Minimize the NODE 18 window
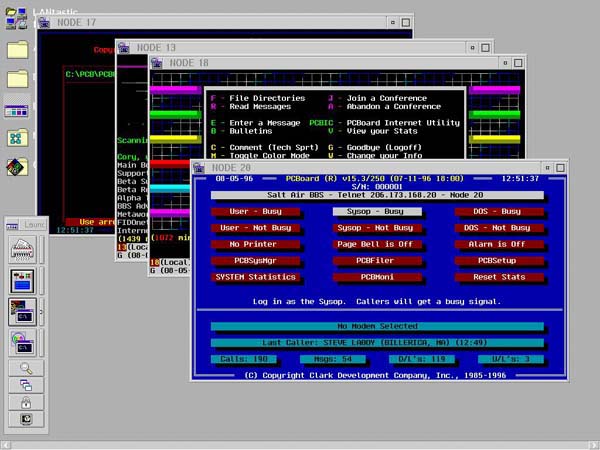The width and height of the screenshot is (600, 450). click(x=505, y=63)
